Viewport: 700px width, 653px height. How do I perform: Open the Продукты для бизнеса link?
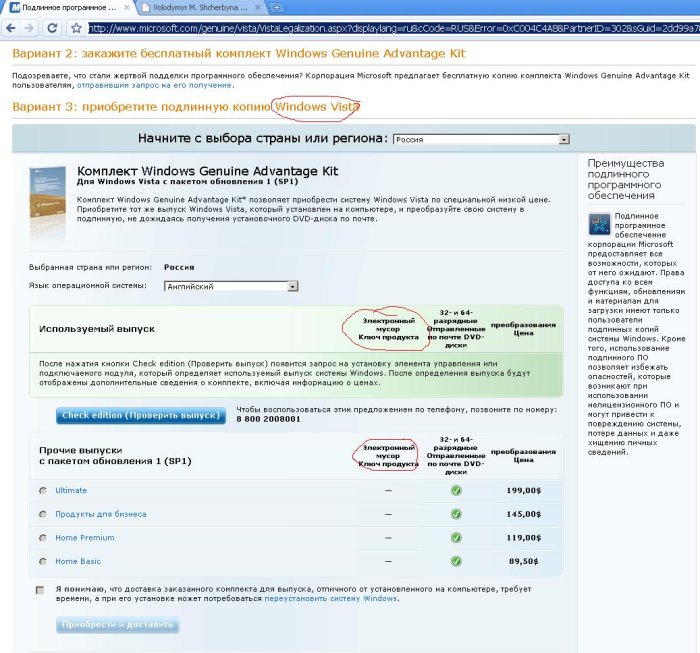click(x=100, y=514)
